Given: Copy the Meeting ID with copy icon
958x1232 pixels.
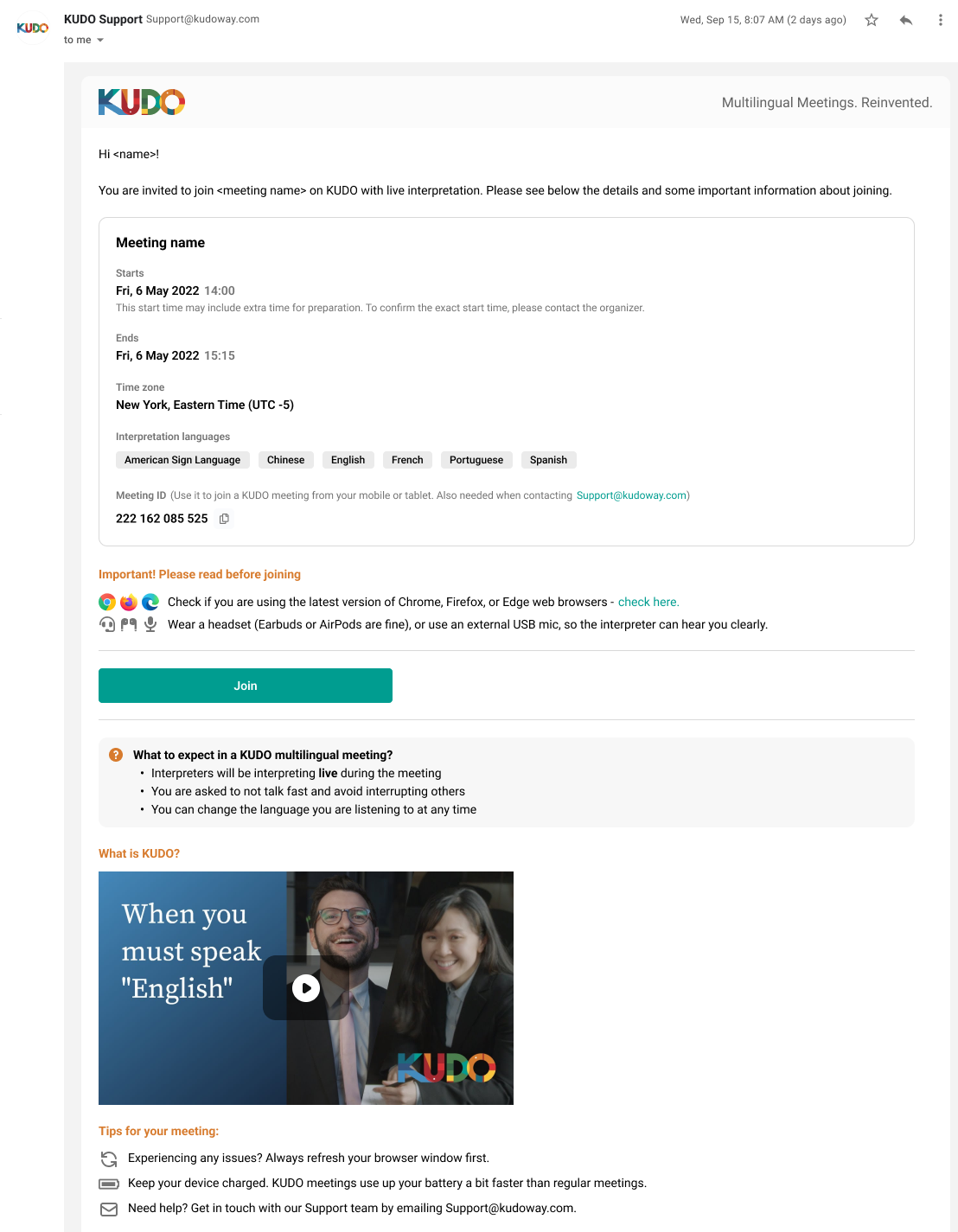Looking at the screenshot, I should tap(224, 519).
